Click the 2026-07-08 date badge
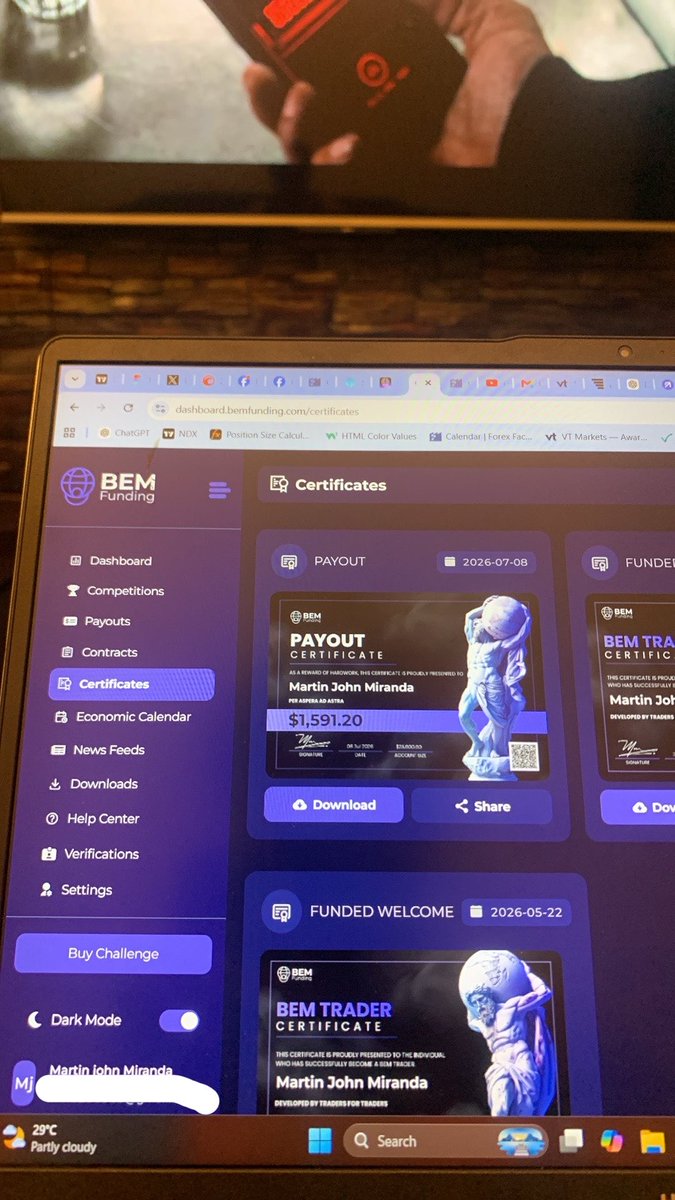The image size is (675, 1200). 486,562
